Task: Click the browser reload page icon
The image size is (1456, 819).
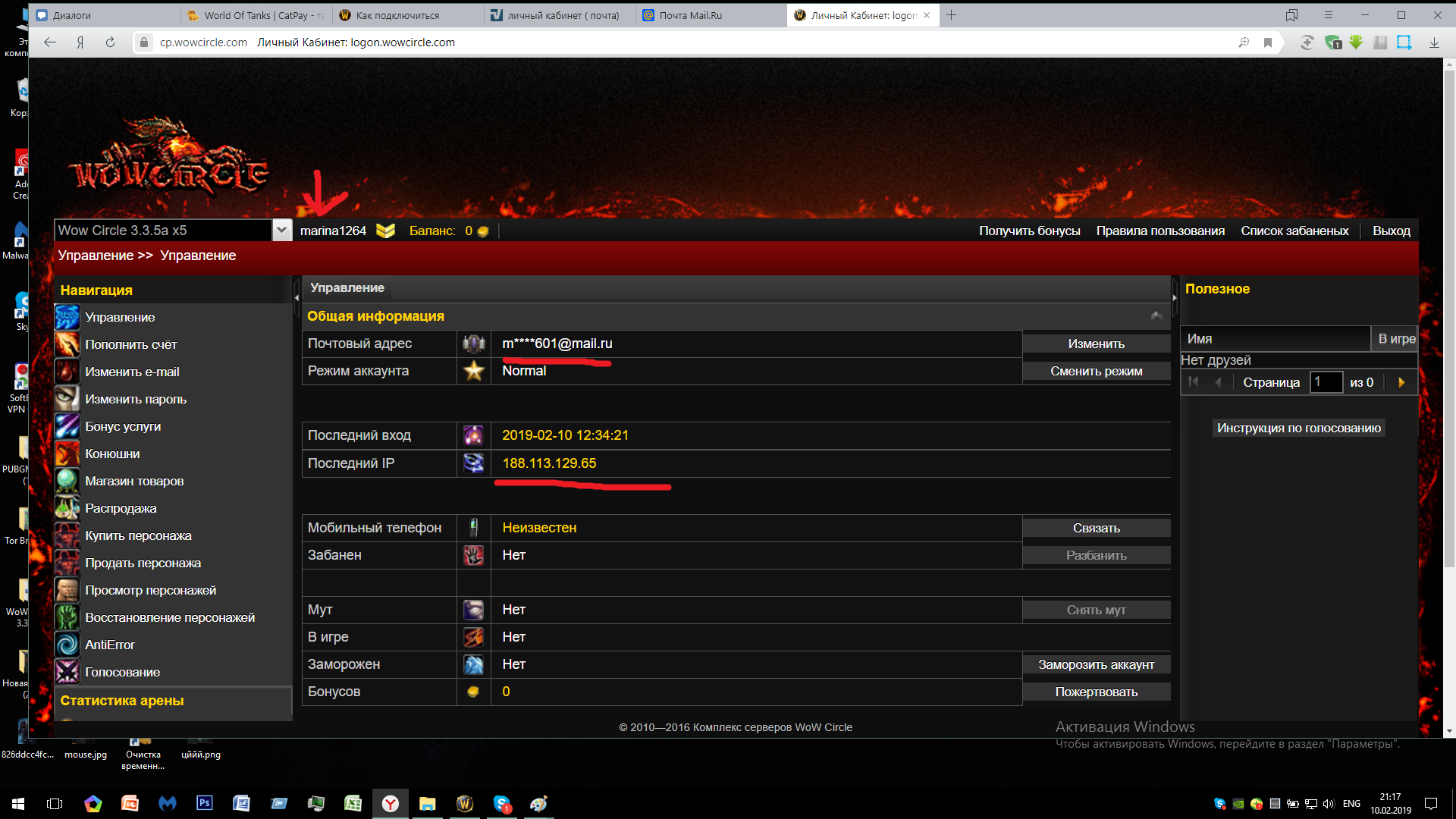Action: pos(110,42)
